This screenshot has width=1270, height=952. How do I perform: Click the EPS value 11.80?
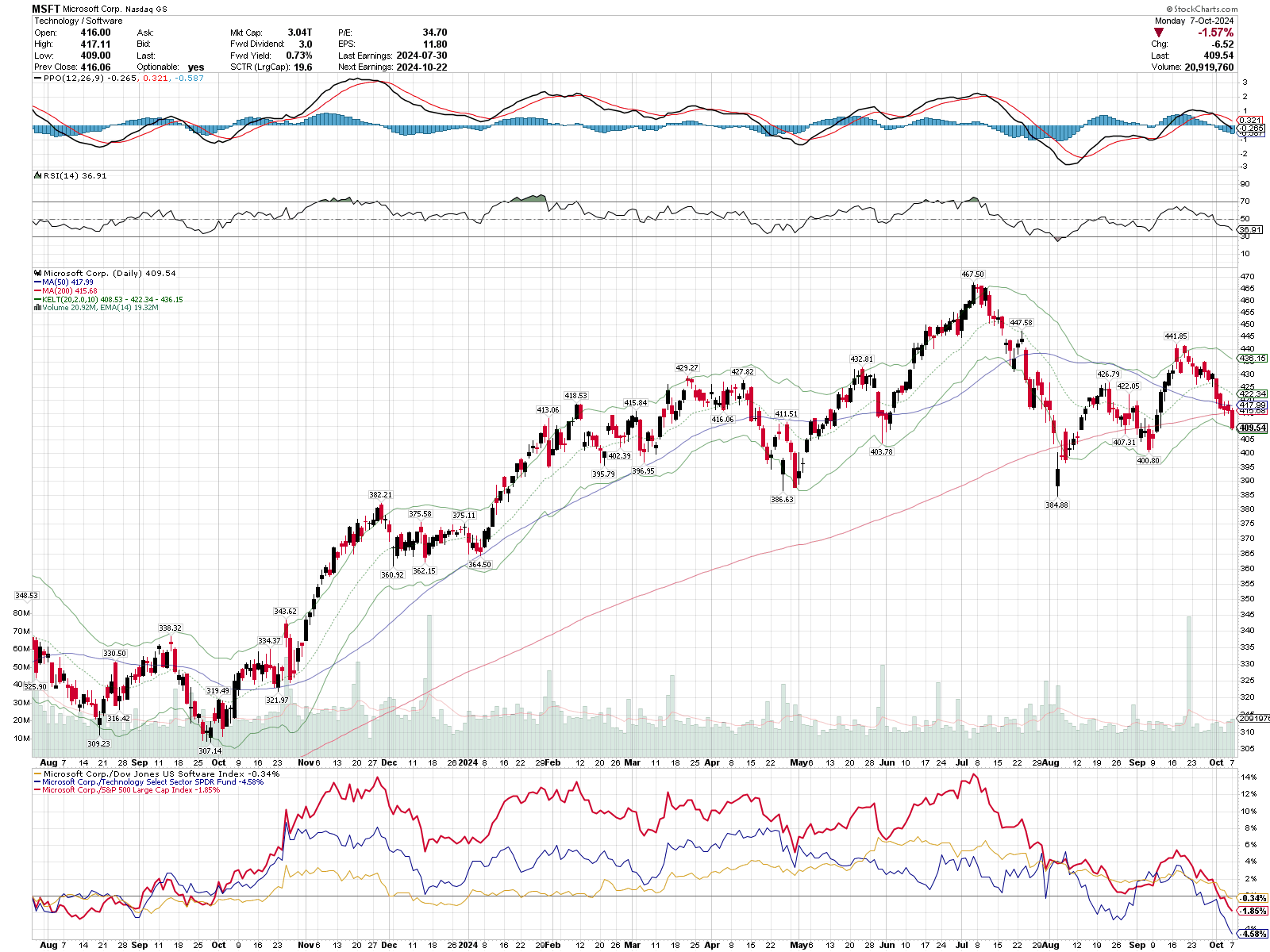pyautogui.click(x=435, y=44)
